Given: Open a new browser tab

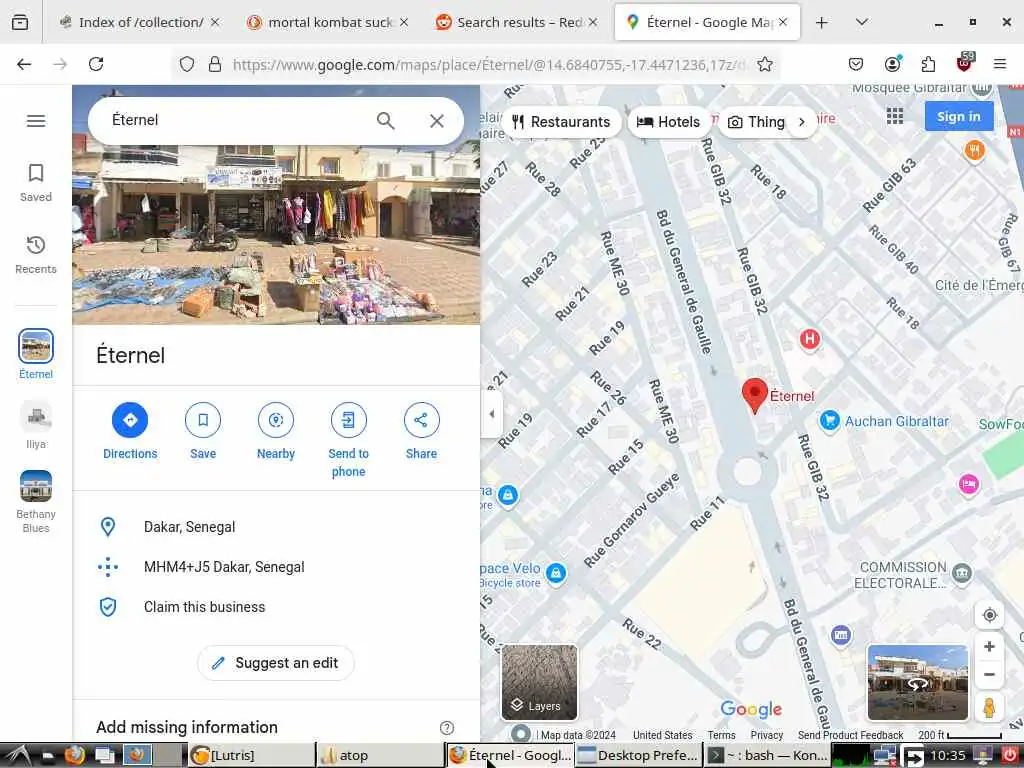Looking at the screenshot, I should click(x=822, y=22).
